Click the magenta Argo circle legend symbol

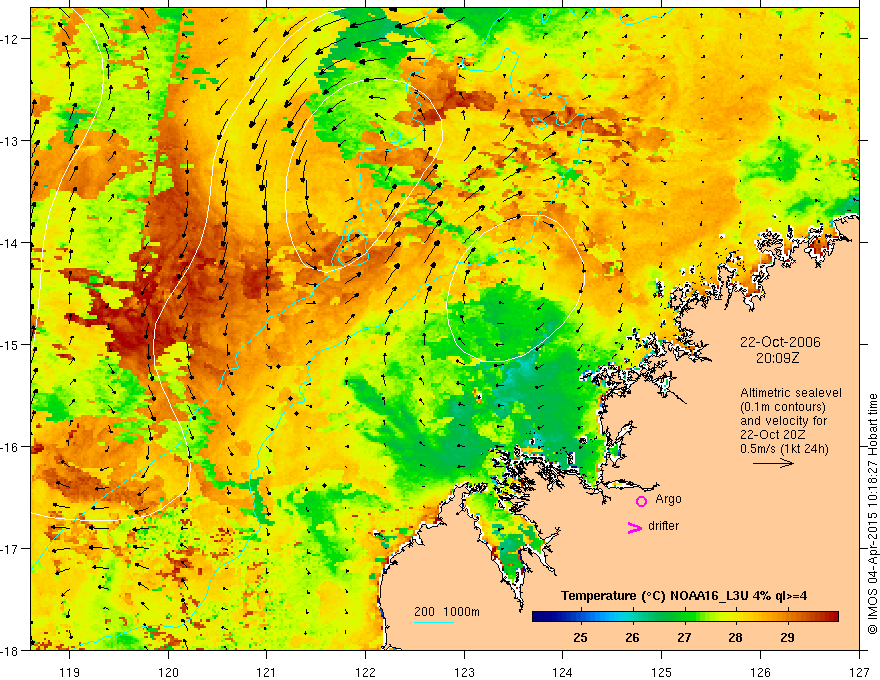pyautogui.click(x=641, y=501)
